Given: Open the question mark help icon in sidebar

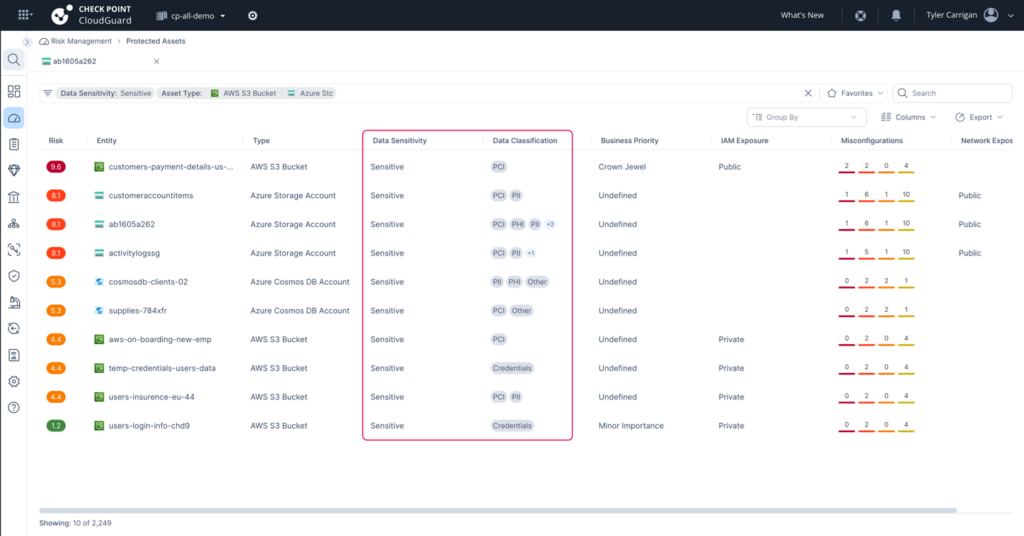Looking at the screenshot, I should [14, 407].
